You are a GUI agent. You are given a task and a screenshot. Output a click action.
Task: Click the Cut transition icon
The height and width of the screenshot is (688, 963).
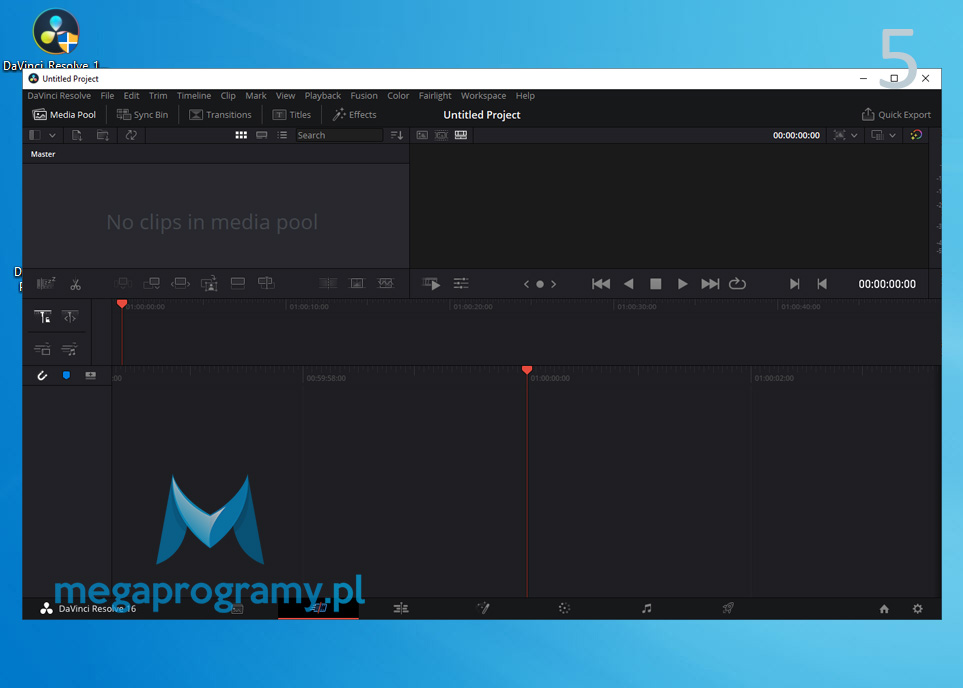click(328, 283)
